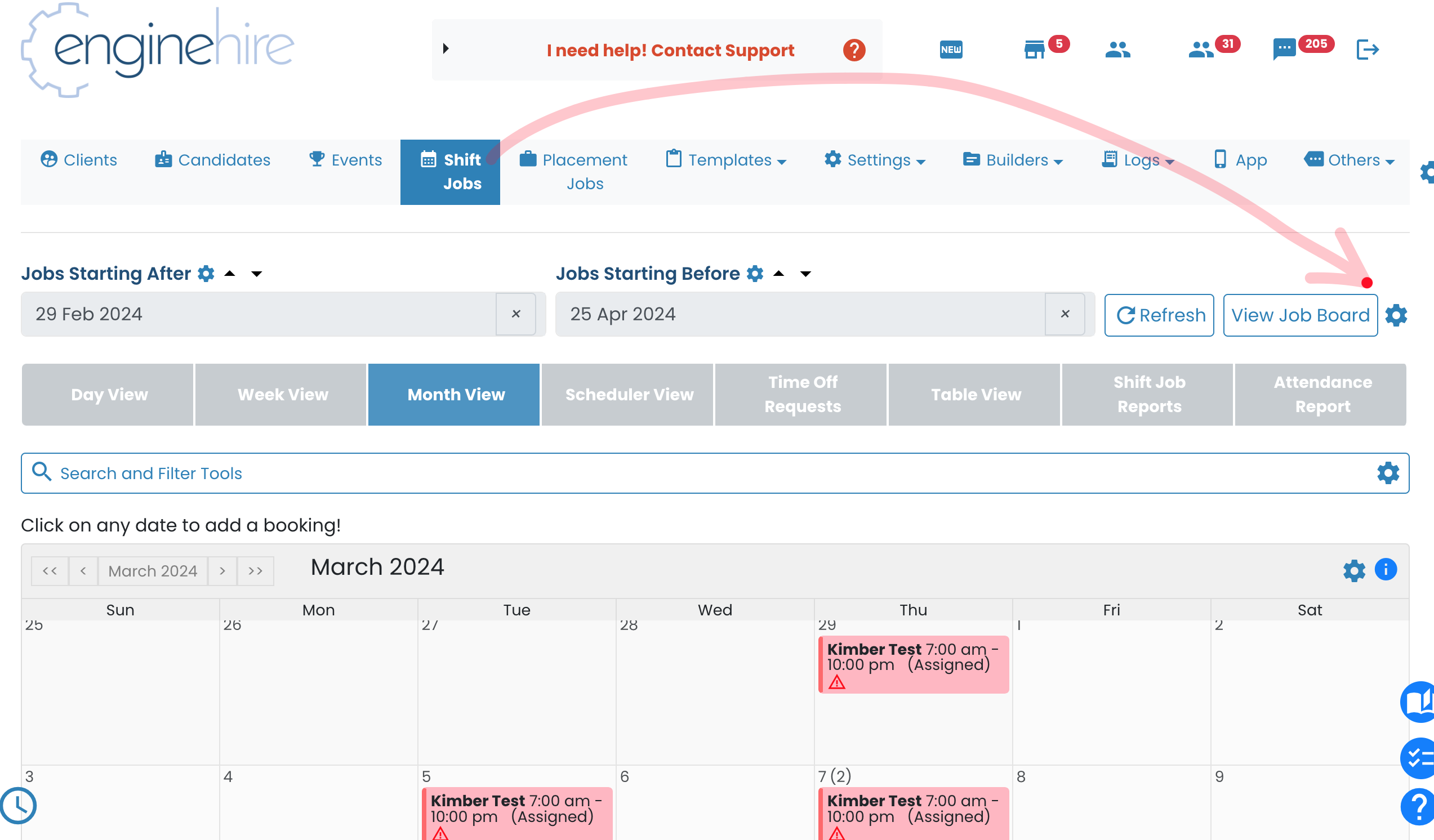This screenshot has width=1434, height=840.
Task: Switch to the Scheduler View tab
Action: click(x=629, y=394)
